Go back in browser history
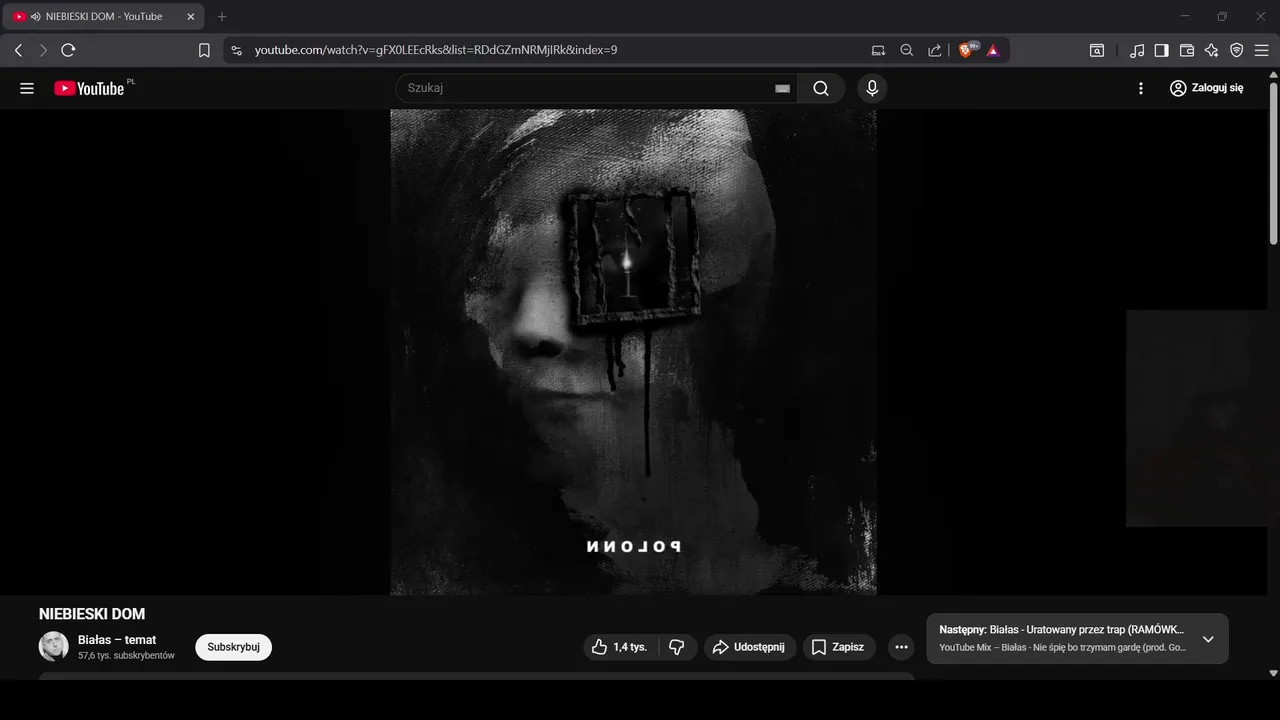This screenshot has width=1280, height=720. point(18,50)
